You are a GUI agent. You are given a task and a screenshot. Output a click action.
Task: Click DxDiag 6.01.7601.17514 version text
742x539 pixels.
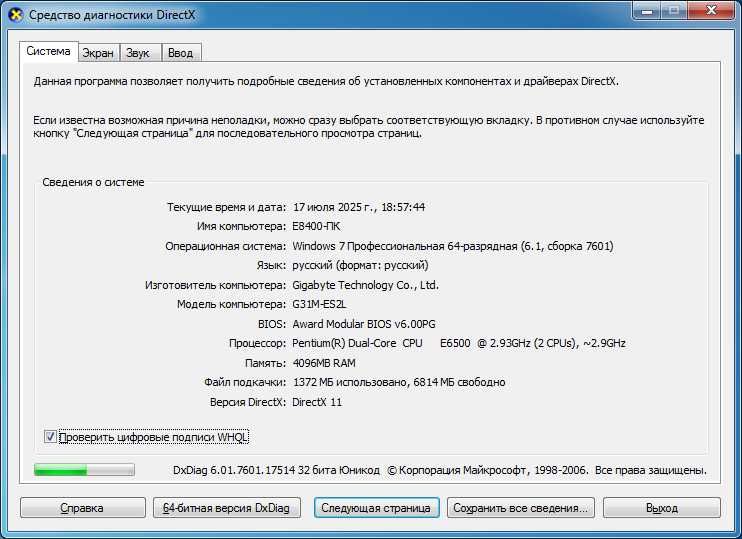click(276, 470)
